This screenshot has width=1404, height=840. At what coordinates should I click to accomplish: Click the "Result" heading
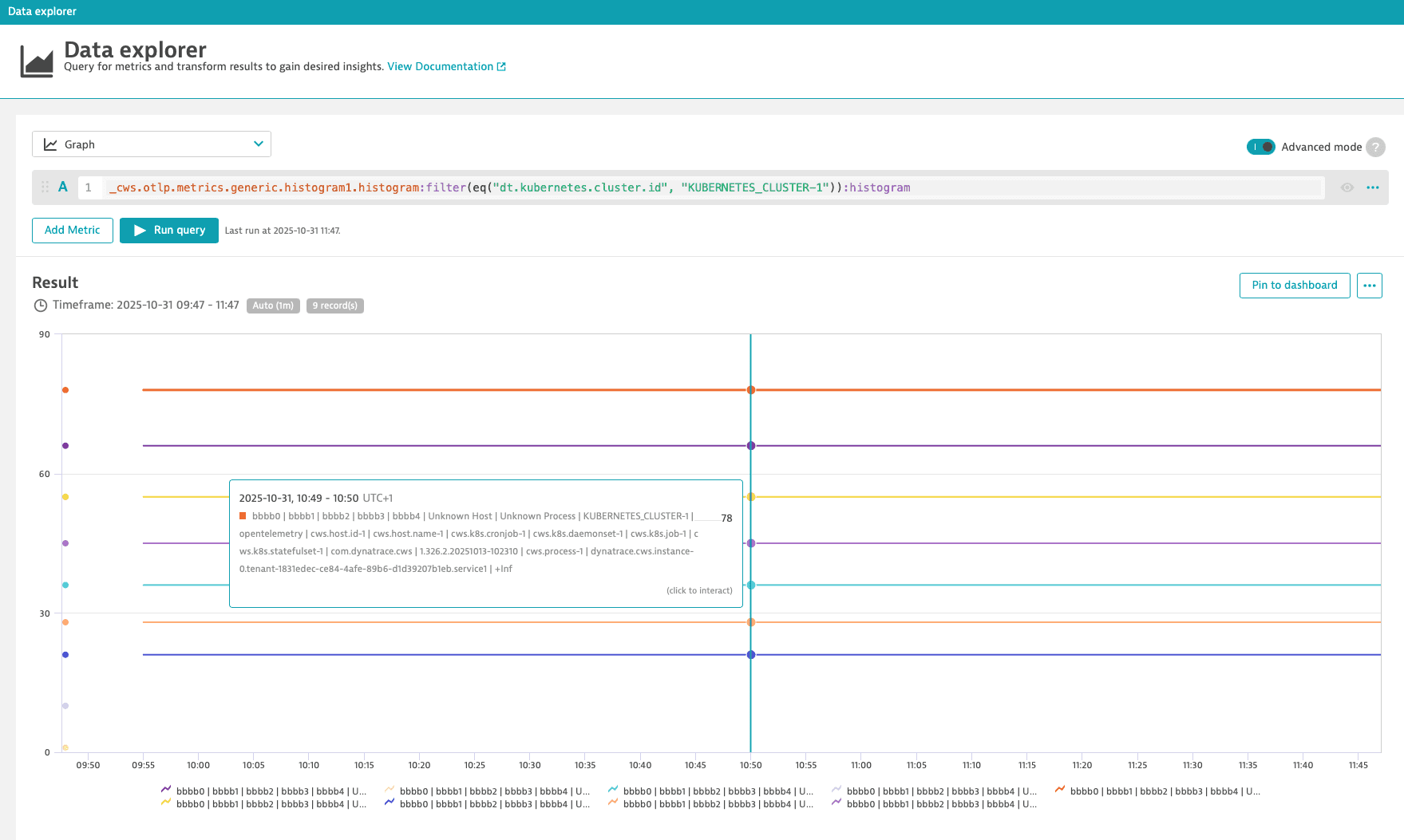point(55,282)
